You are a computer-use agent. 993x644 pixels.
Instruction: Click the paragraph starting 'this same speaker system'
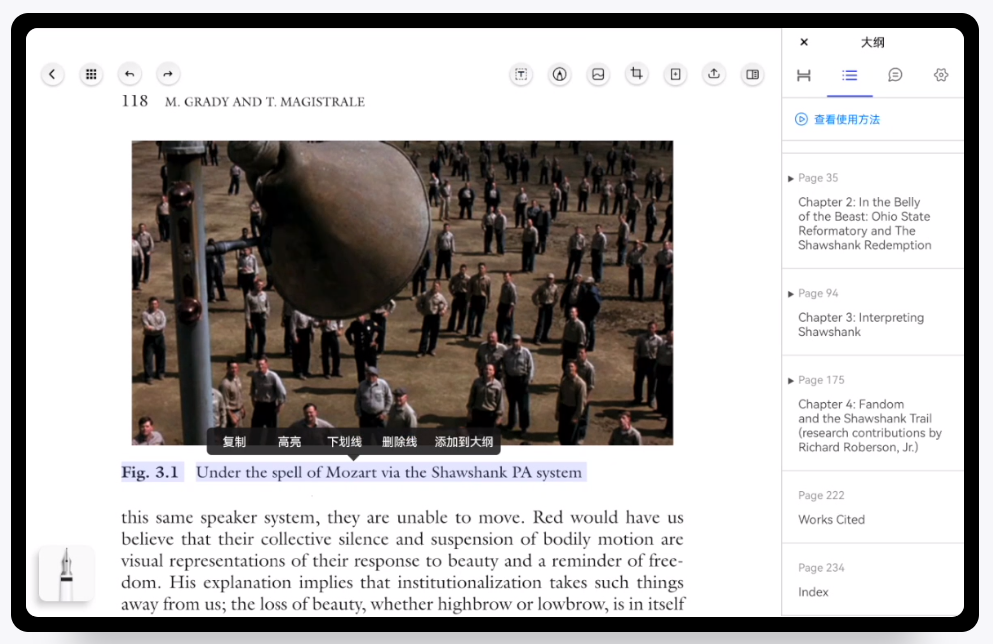coord(403,560)
